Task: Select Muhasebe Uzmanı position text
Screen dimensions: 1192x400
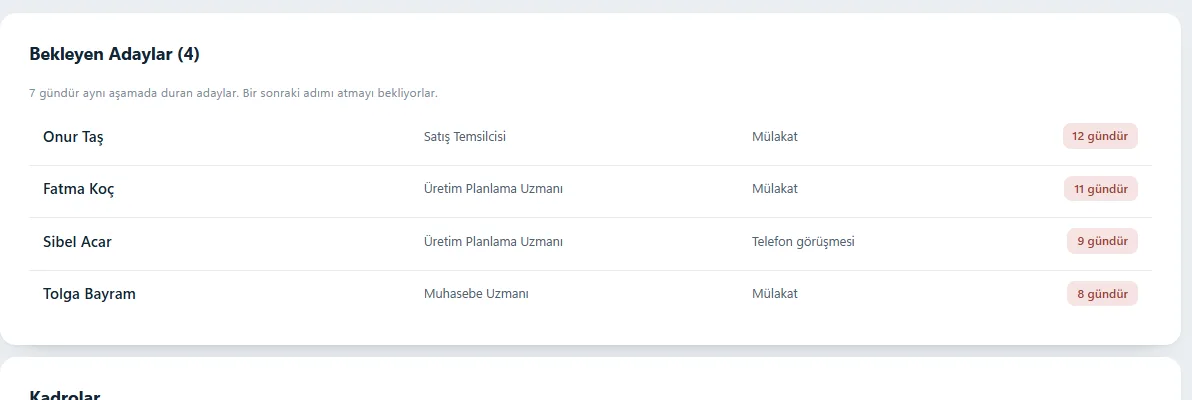Action: tap(477, 294)
